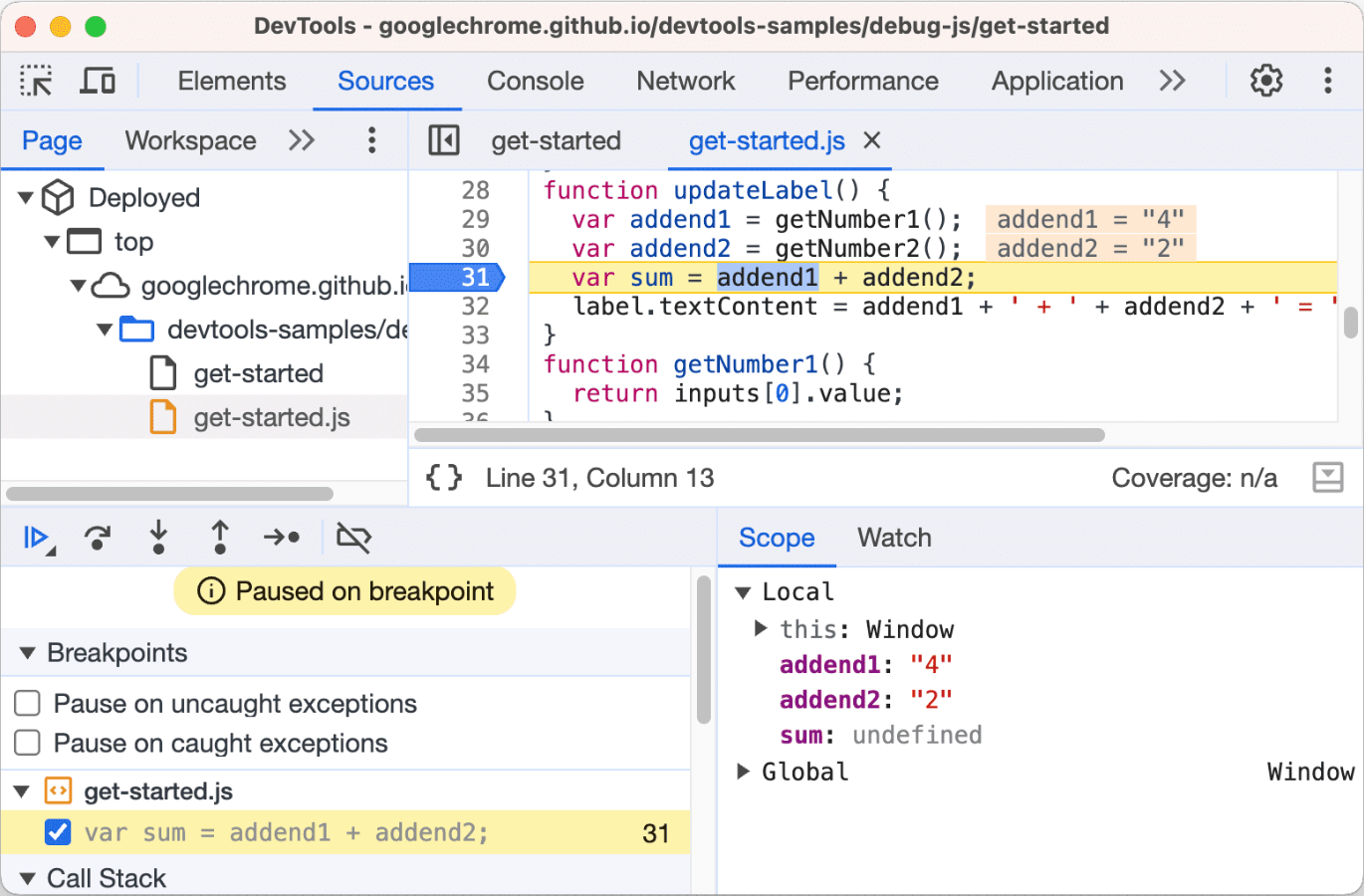
Task: Click the devtools-samples folder icon
Action: coord(136,330)
